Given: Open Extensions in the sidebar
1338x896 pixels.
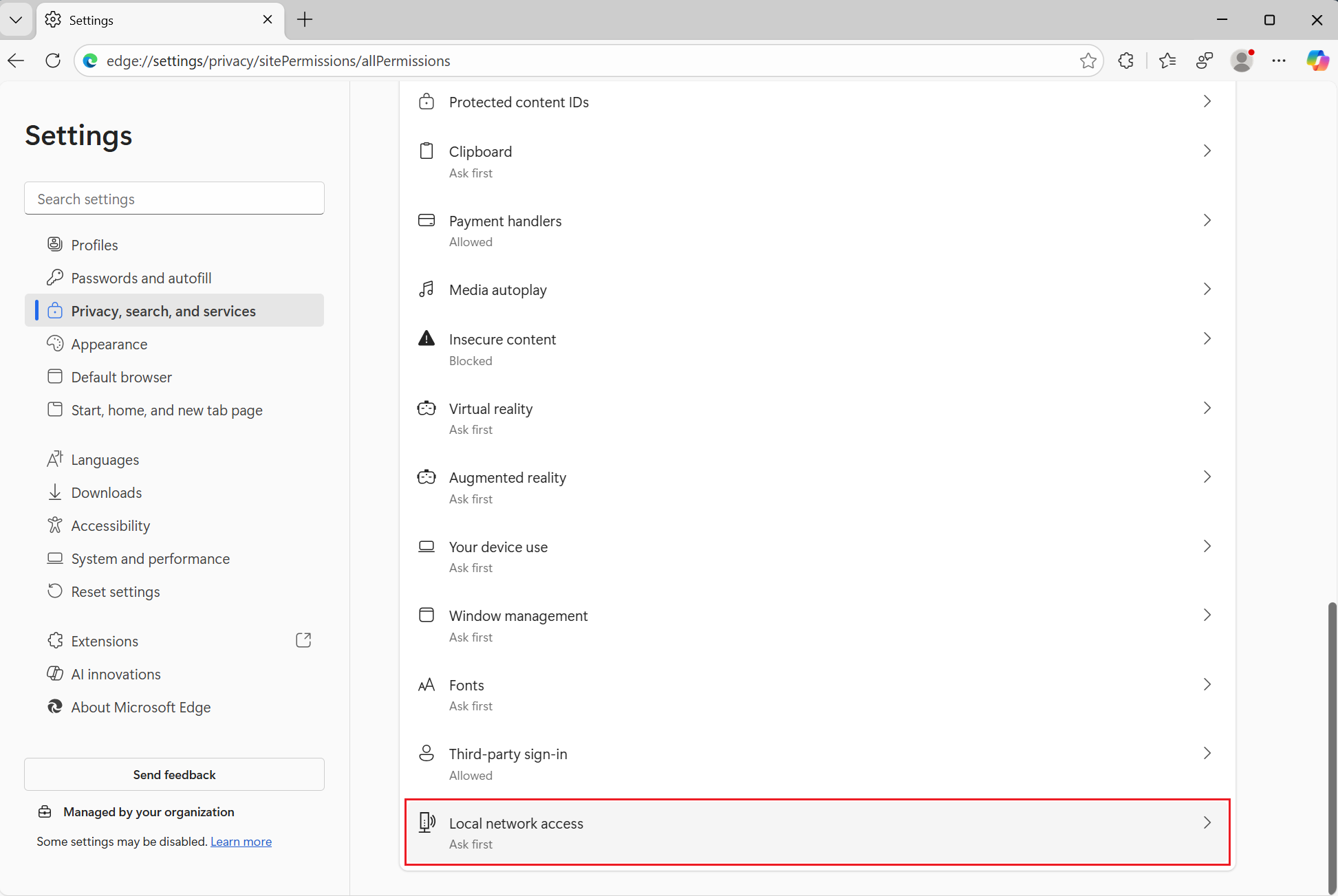Looking at the screenshot, I should [174, 641].
